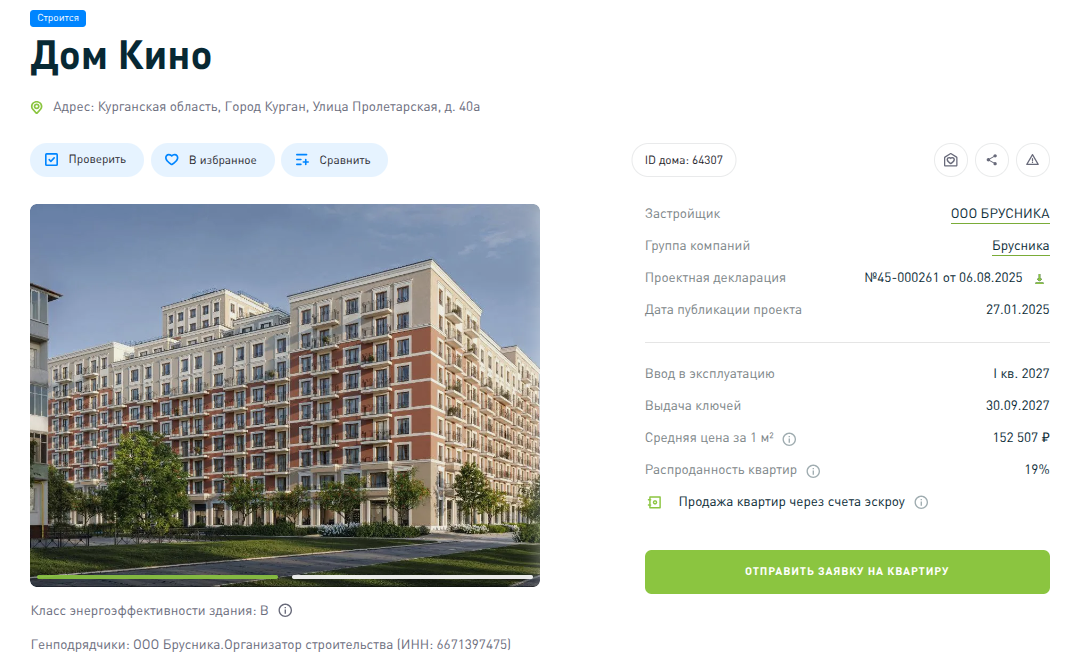Viewport: 1089px width, 665px height.
Task: Show info about average price per m²
Action: pos(789,439)
